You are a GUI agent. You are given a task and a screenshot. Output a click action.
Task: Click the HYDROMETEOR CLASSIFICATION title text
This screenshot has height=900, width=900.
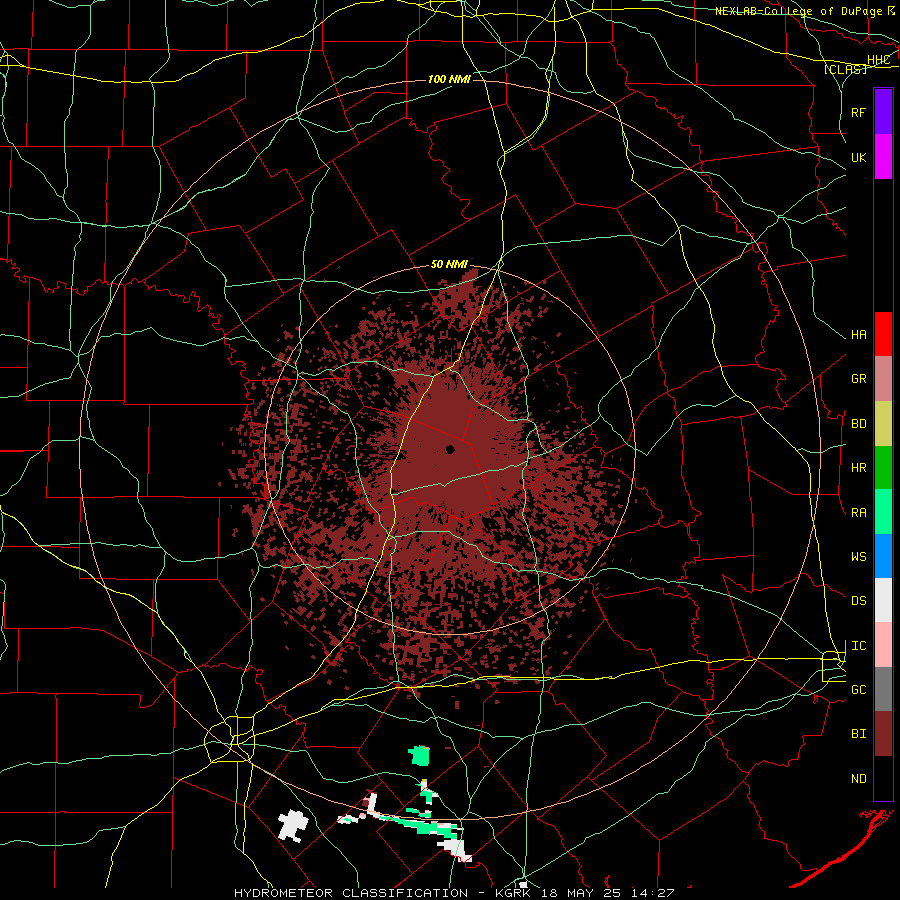[350, 893]
